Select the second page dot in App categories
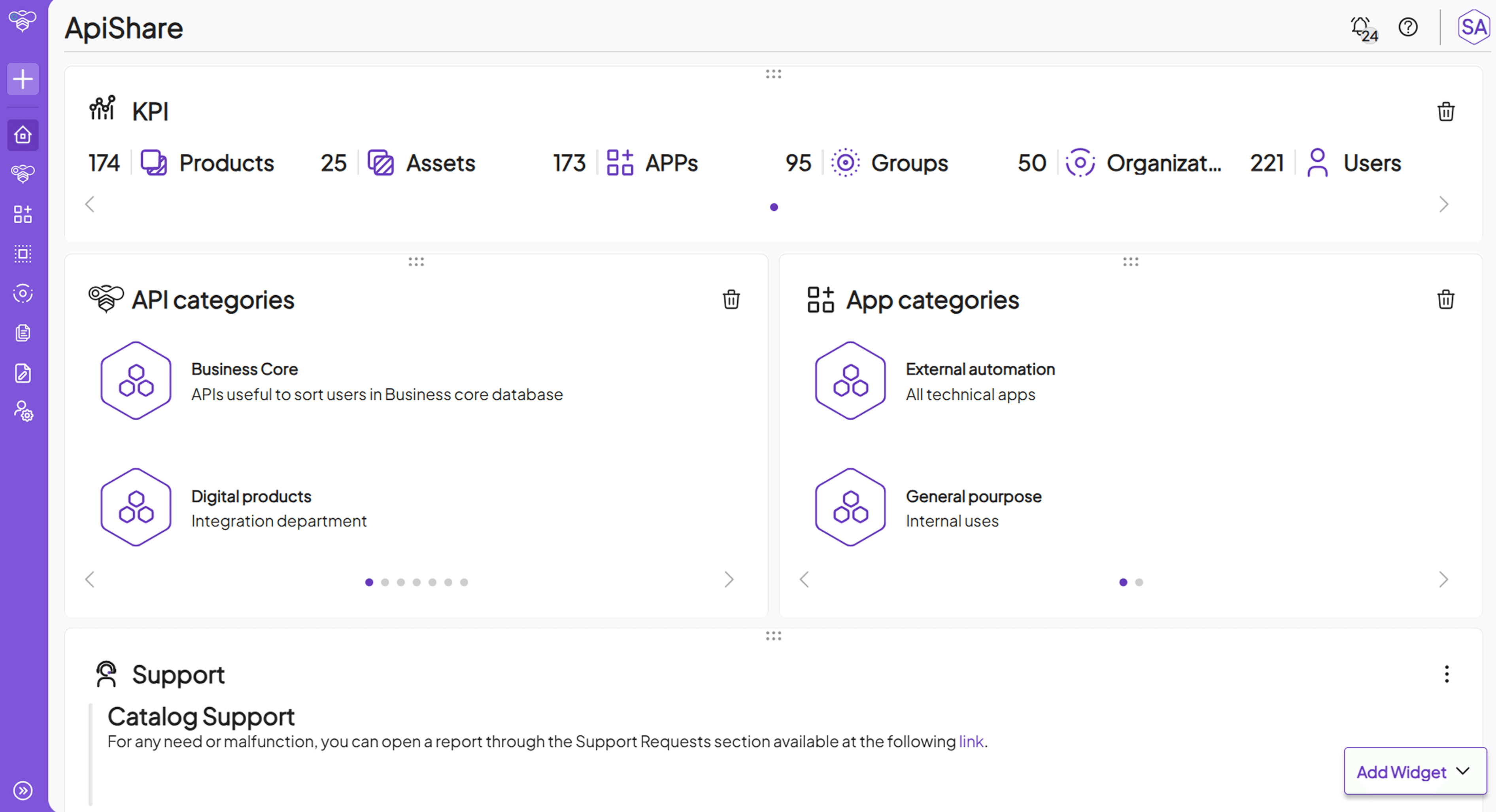This screenshot has height=812, width=1496. tap(1139, 582)
